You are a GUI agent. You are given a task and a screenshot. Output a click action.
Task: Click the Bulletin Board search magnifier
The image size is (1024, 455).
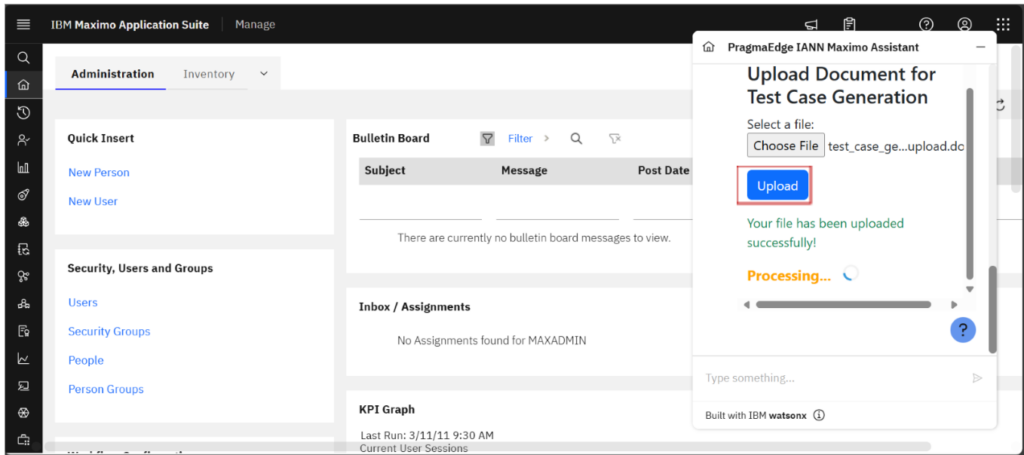click(x=576, y=138)
